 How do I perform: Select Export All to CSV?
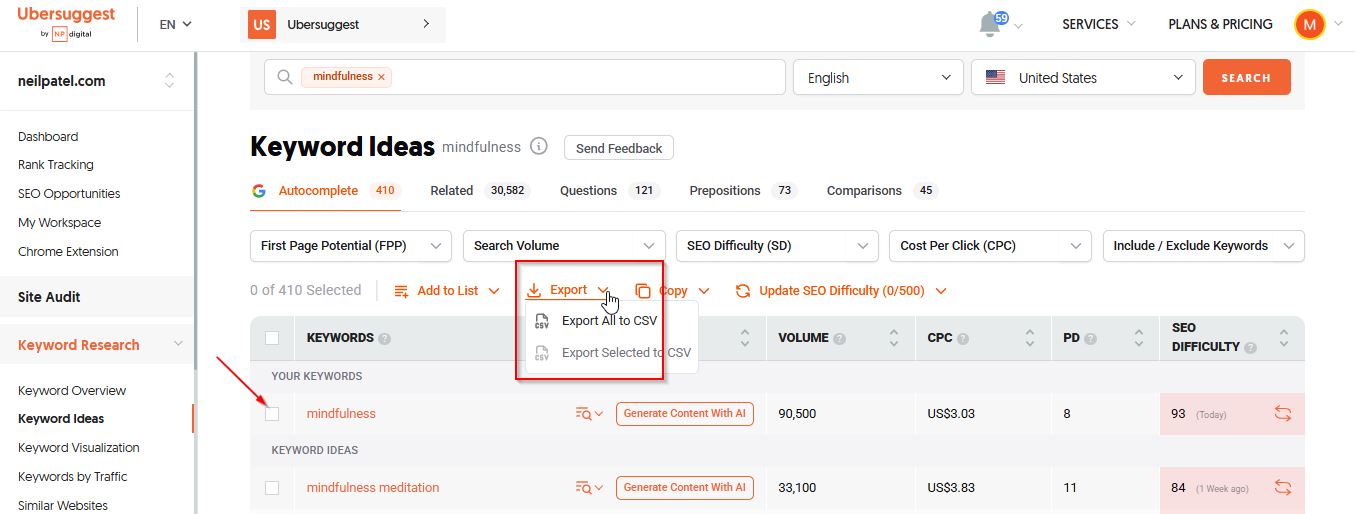[x=611, y=321]
